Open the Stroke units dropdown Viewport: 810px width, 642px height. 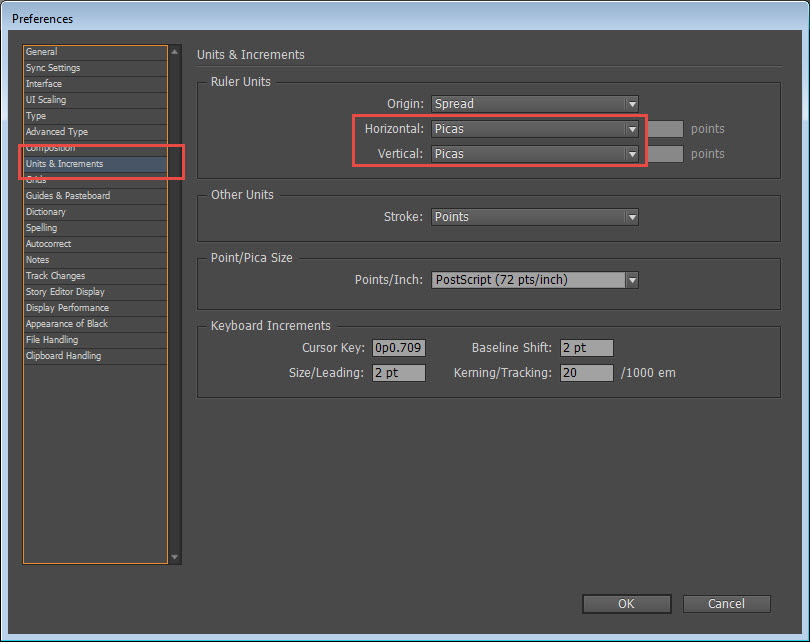pos(535,217)
